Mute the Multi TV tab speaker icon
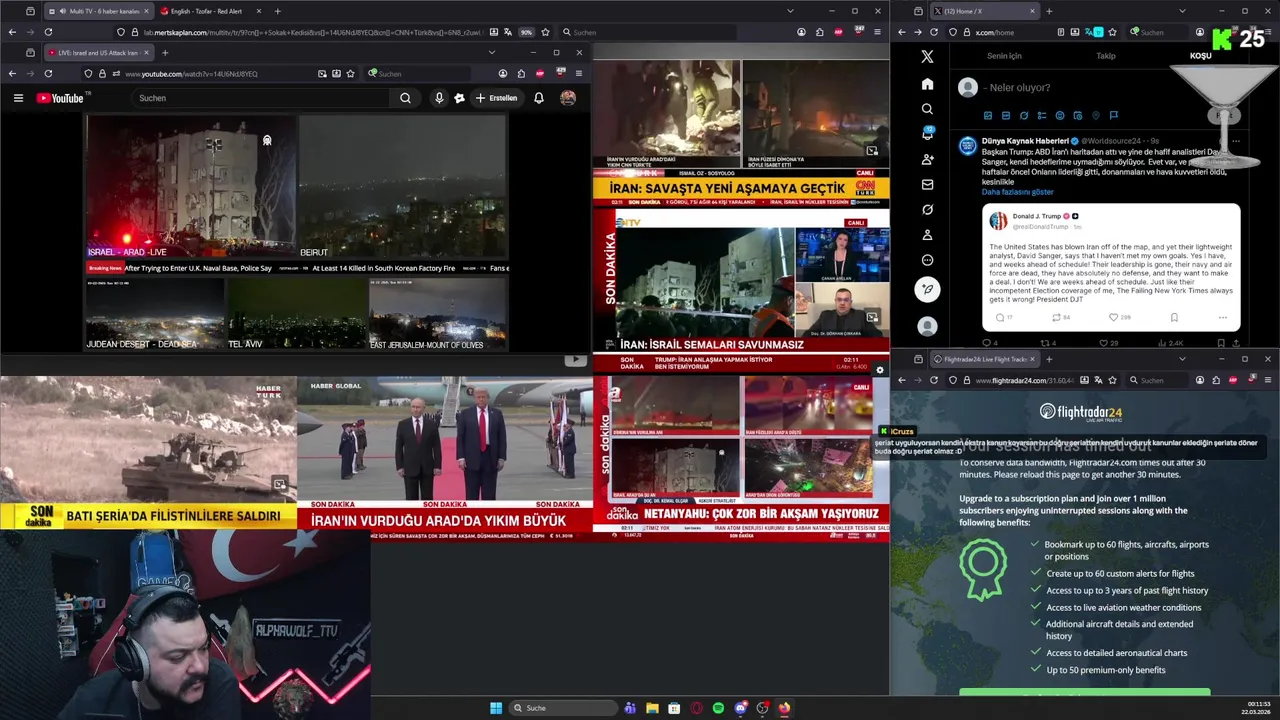 coord(65,11)
